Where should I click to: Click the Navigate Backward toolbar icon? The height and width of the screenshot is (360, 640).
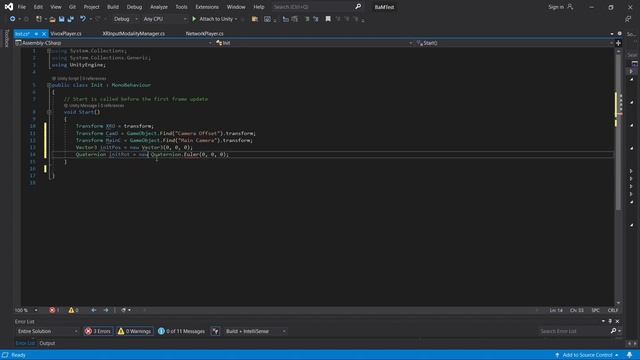click(13, 19)
